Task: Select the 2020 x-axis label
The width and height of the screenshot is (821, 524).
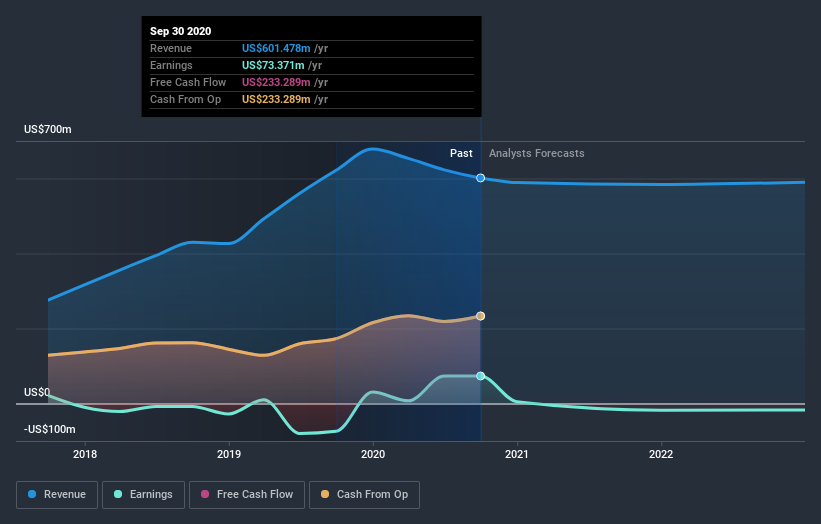Action: click(x=373, y=454)
